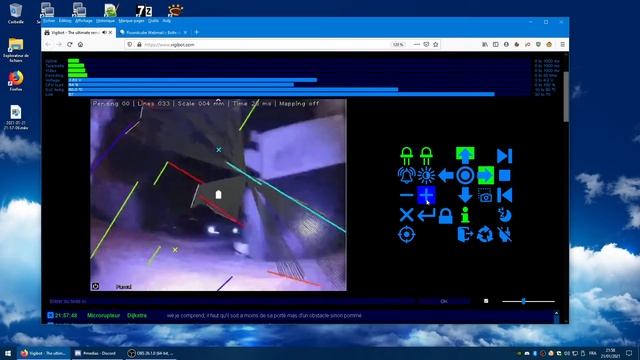The height and width of the screenshot is (360, 640).
Task: Open the Firefox desktop shortcut
Action: 16,80
